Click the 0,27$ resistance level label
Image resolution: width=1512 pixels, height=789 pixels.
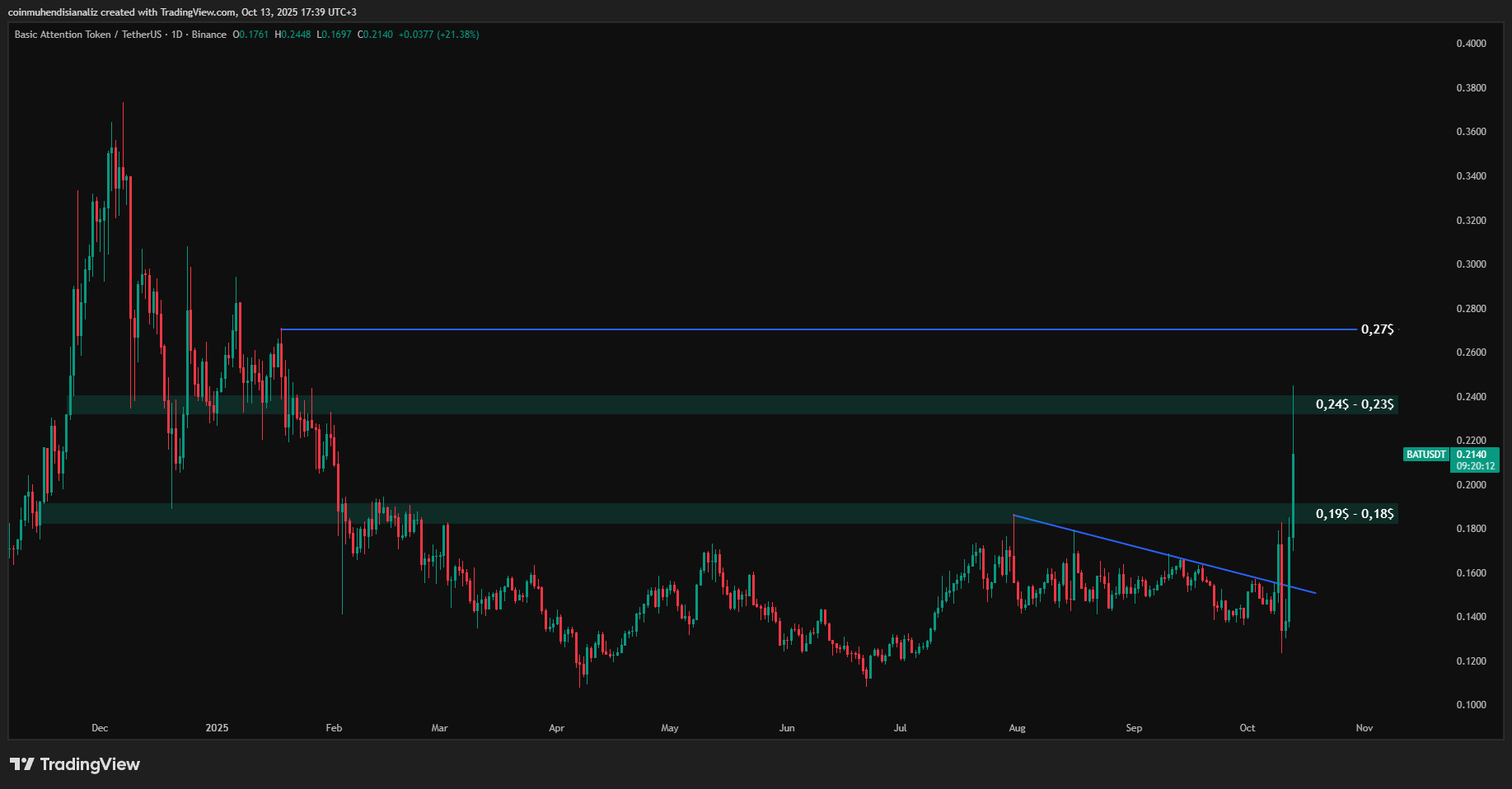click(1379, 328)
